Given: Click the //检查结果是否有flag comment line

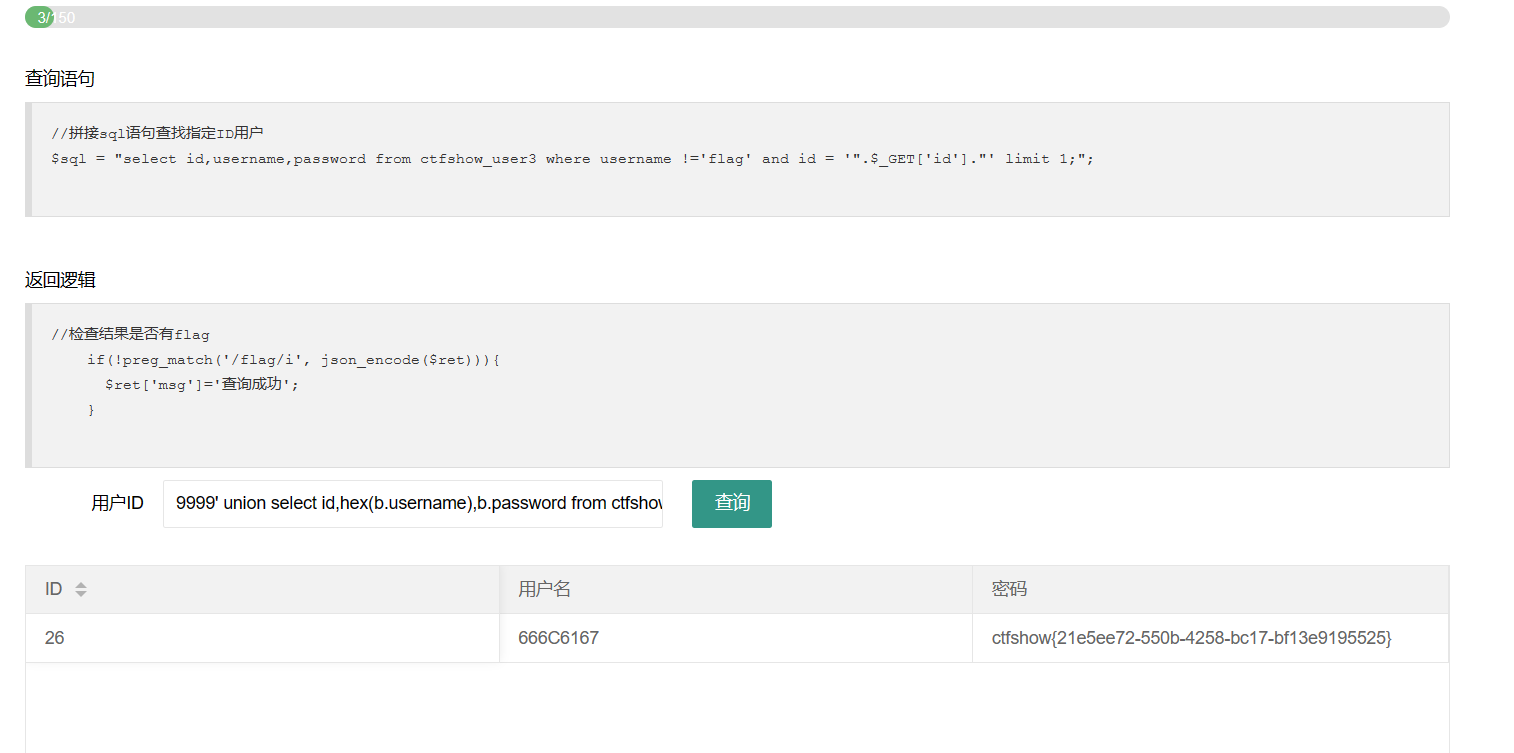Looking at the screenshot, I should click(x=130, y=335).
